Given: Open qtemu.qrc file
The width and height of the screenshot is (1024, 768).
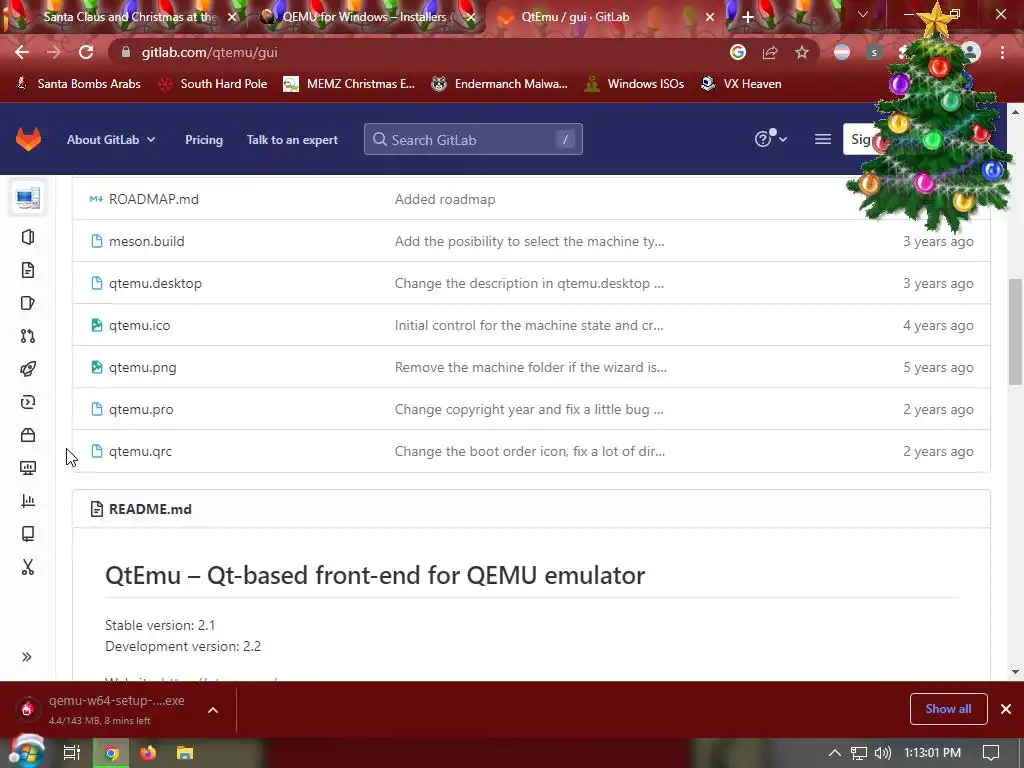Looking at the screenshot, I should click(140, 451).
